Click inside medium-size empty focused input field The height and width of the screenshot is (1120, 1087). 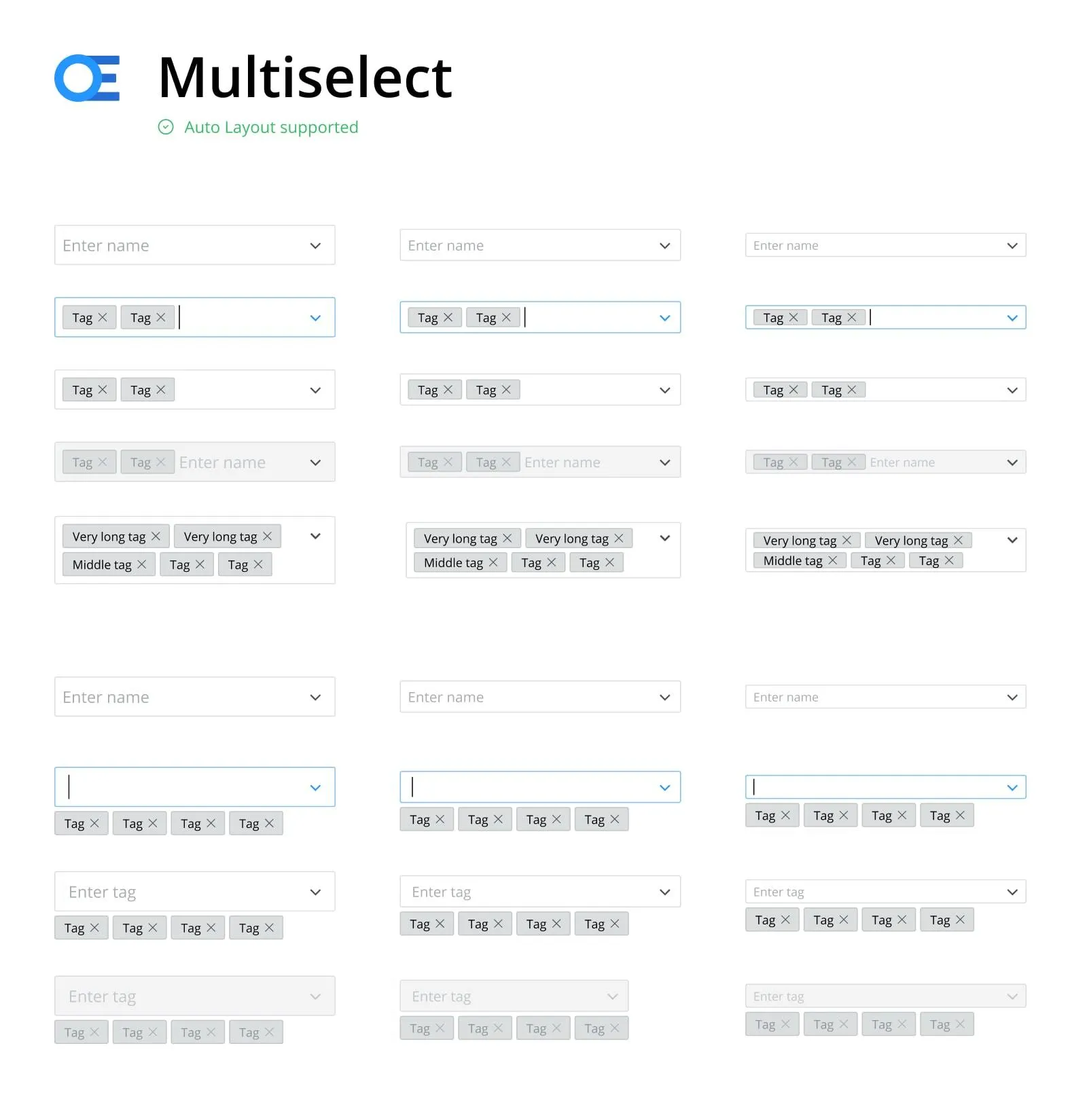pos(530,787)
